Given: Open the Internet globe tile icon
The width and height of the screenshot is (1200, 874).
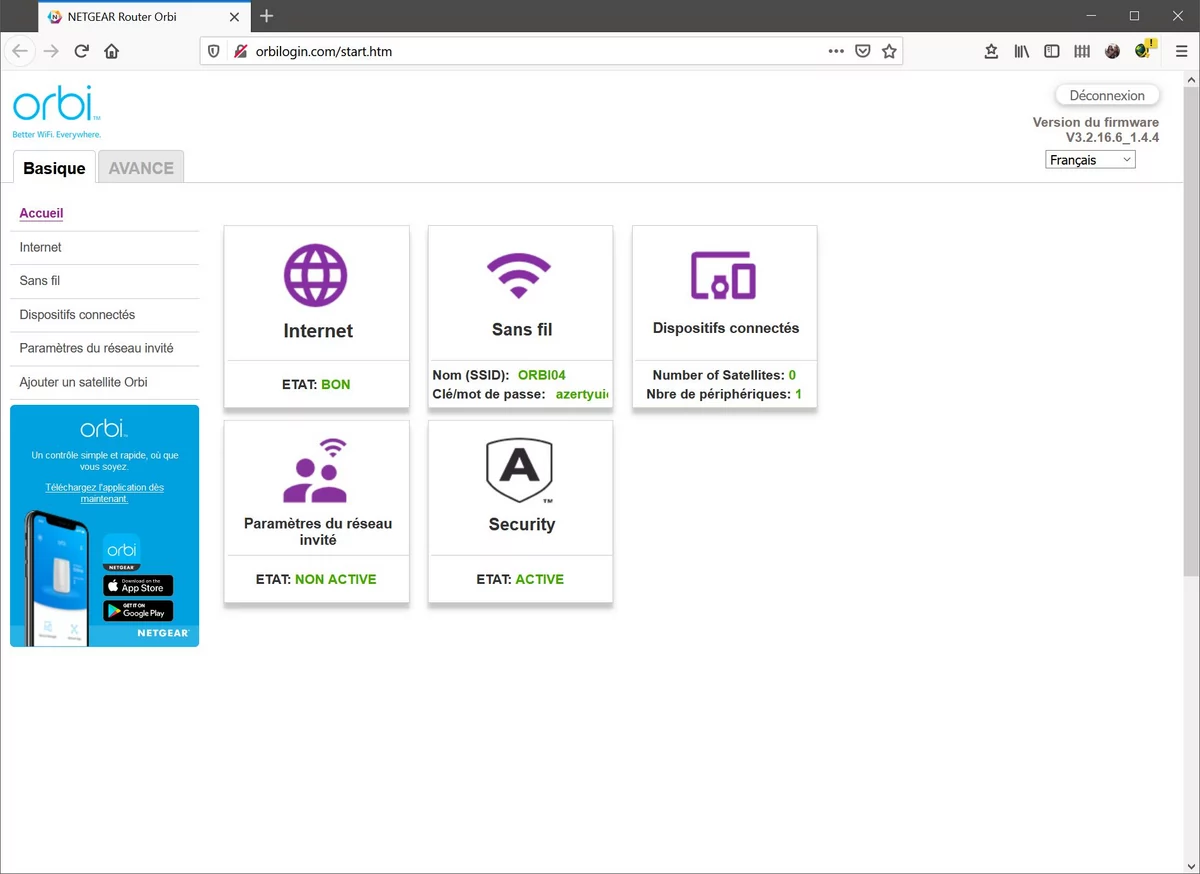Looking at the screenshot, I should (x=316, y=274).
